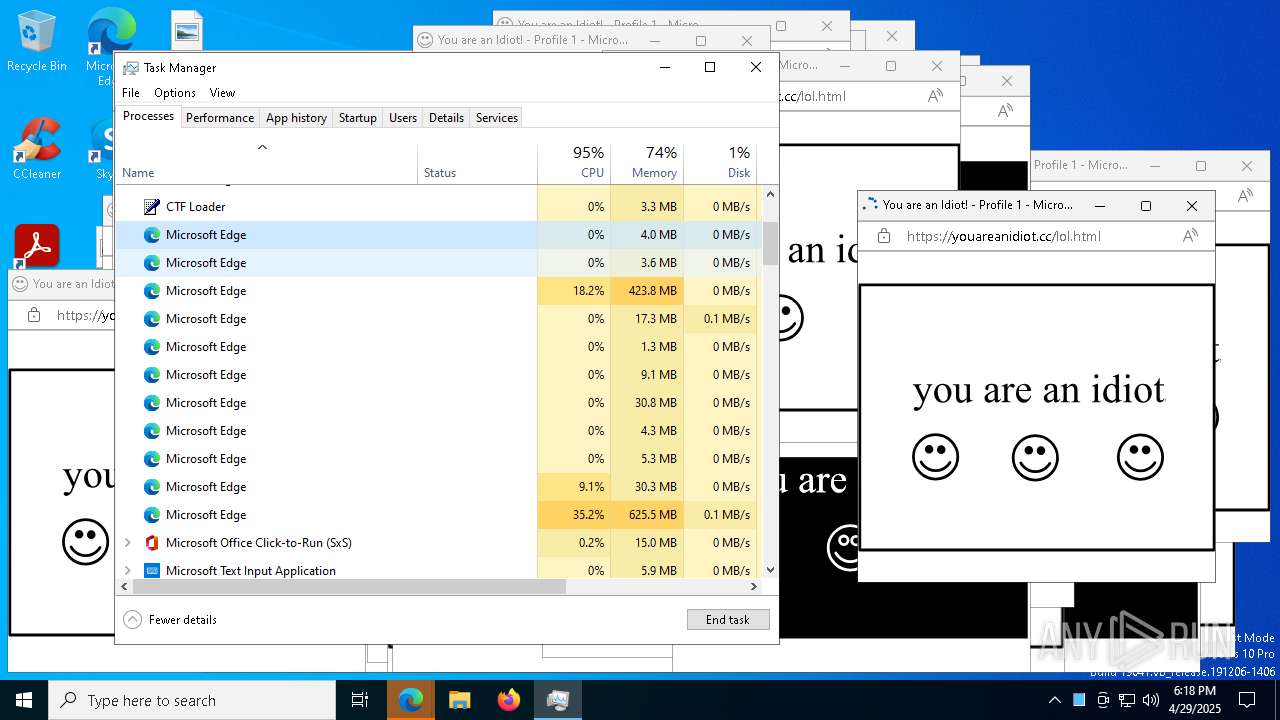The image size is (1280, 720).
Task: Click the Task Manager title bar icon
Action: 131,68
